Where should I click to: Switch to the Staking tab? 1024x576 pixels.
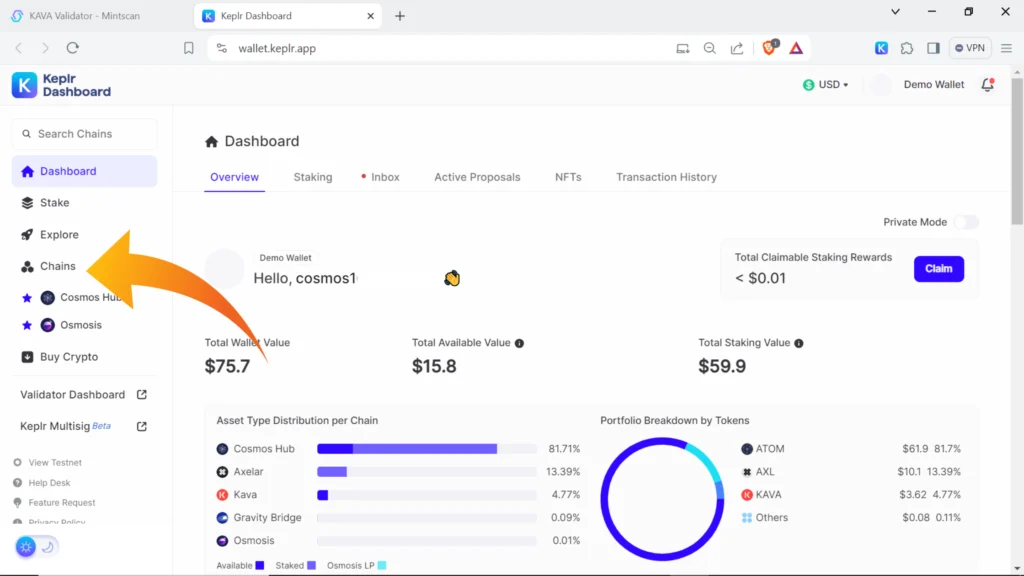tap(312, 177)
